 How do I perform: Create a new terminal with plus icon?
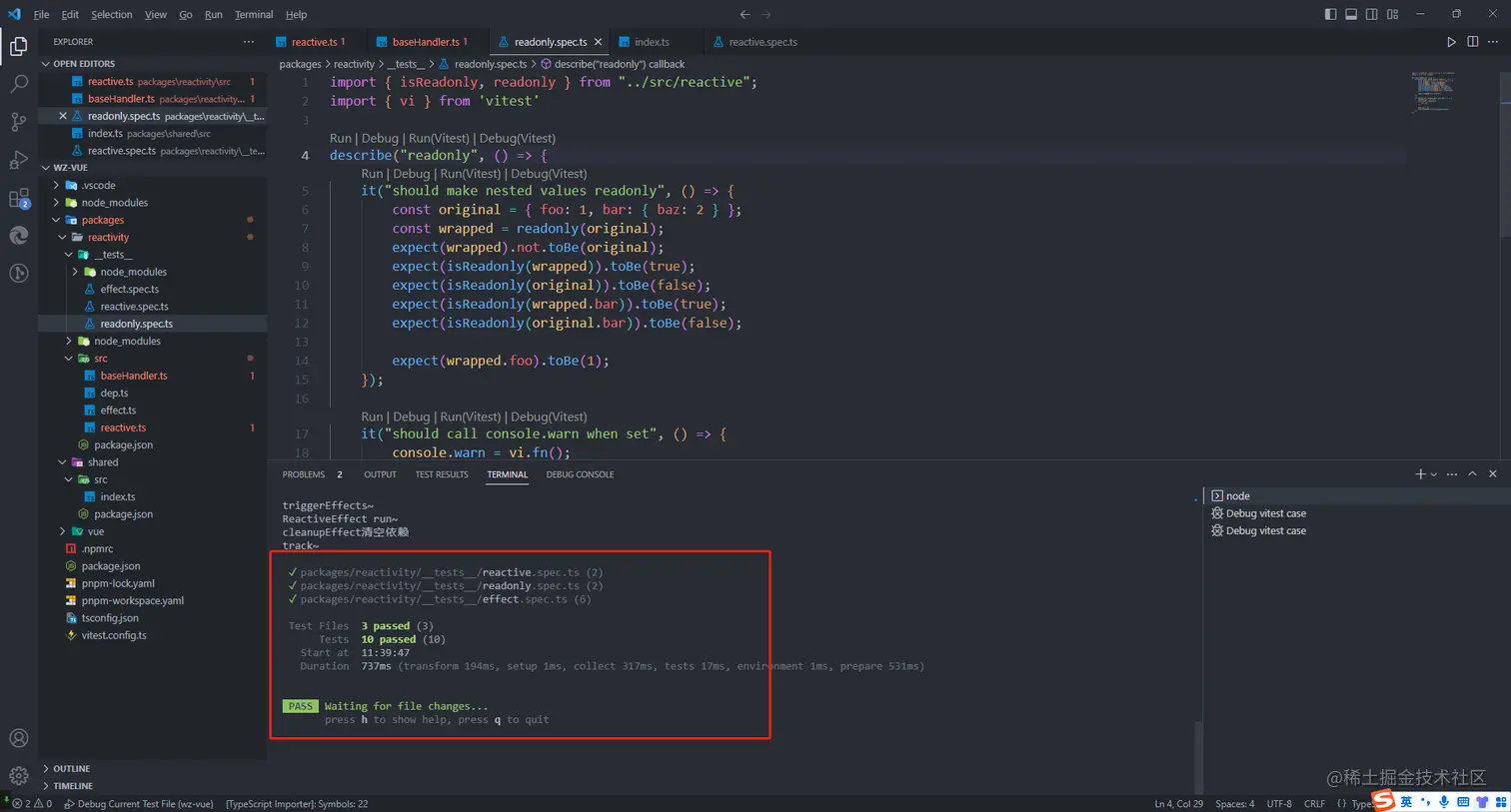(1420, 474)
